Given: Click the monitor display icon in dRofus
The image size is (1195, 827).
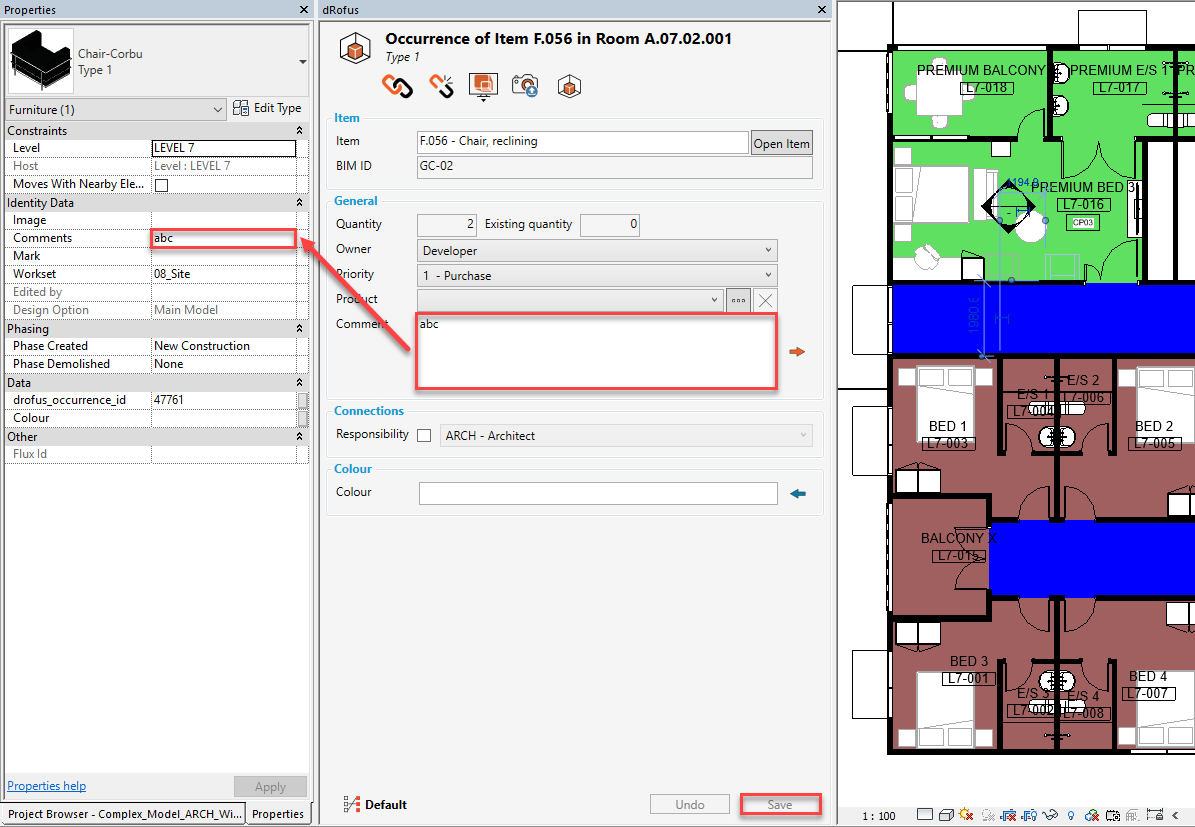Looking at the screenshot, I should point(483,86).
